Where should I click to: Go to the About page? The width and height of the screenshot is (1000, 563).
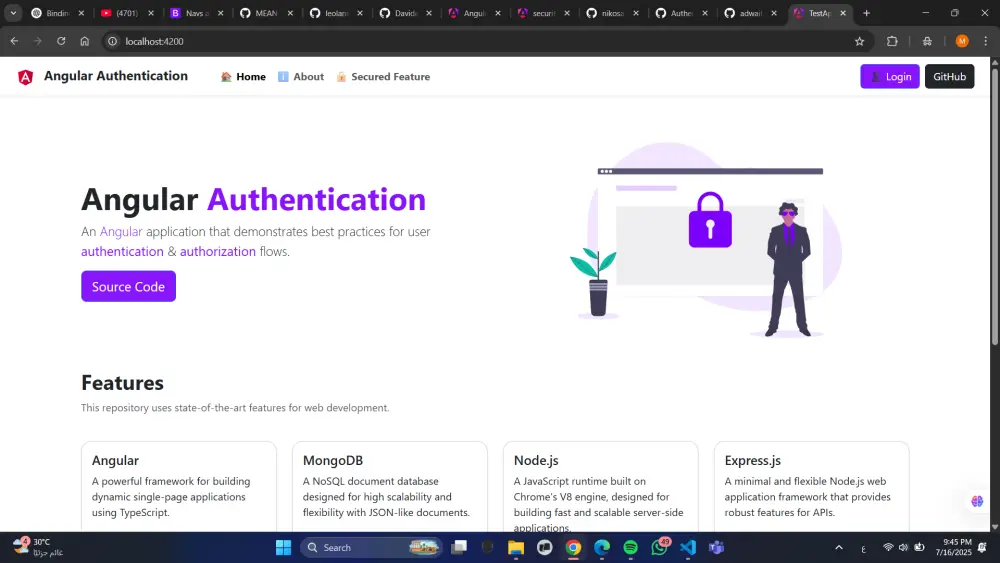(x=301, y=77)
